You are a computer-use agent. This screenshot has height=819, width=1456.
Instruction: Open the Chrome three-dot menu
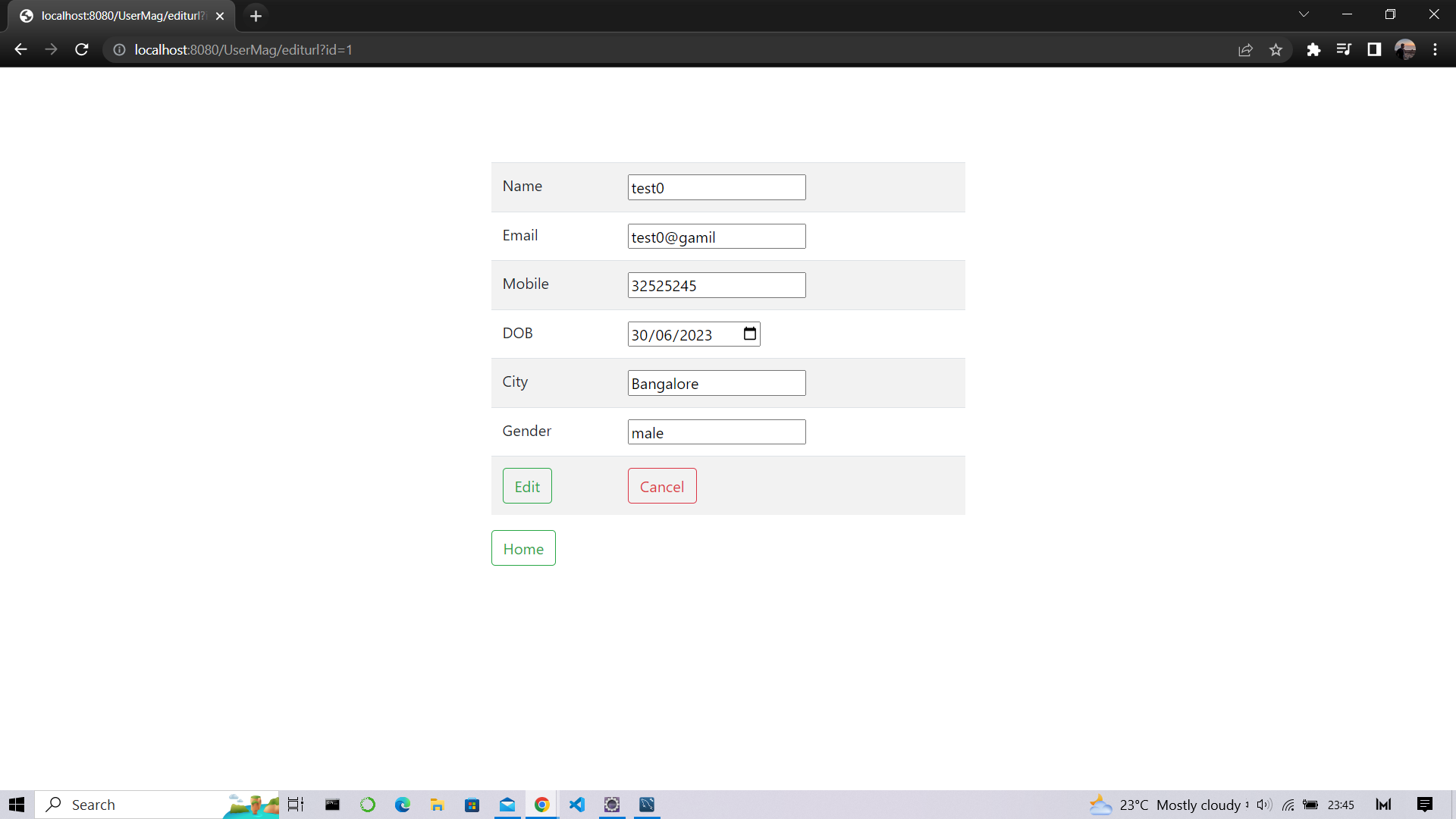[1436, 49]
